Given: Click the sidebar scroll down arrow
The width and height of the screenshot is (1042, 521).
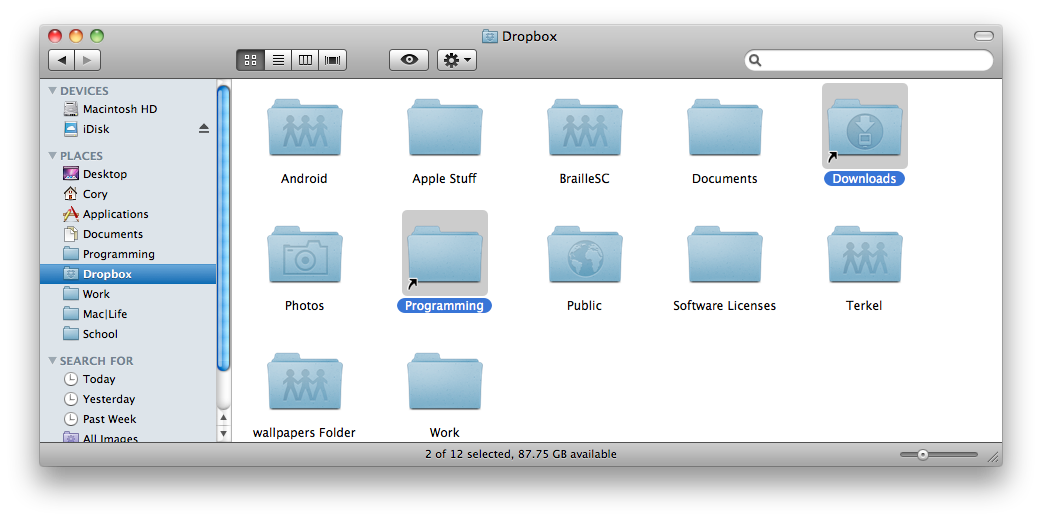Looking at the screenshot, I should coord(224,433).
